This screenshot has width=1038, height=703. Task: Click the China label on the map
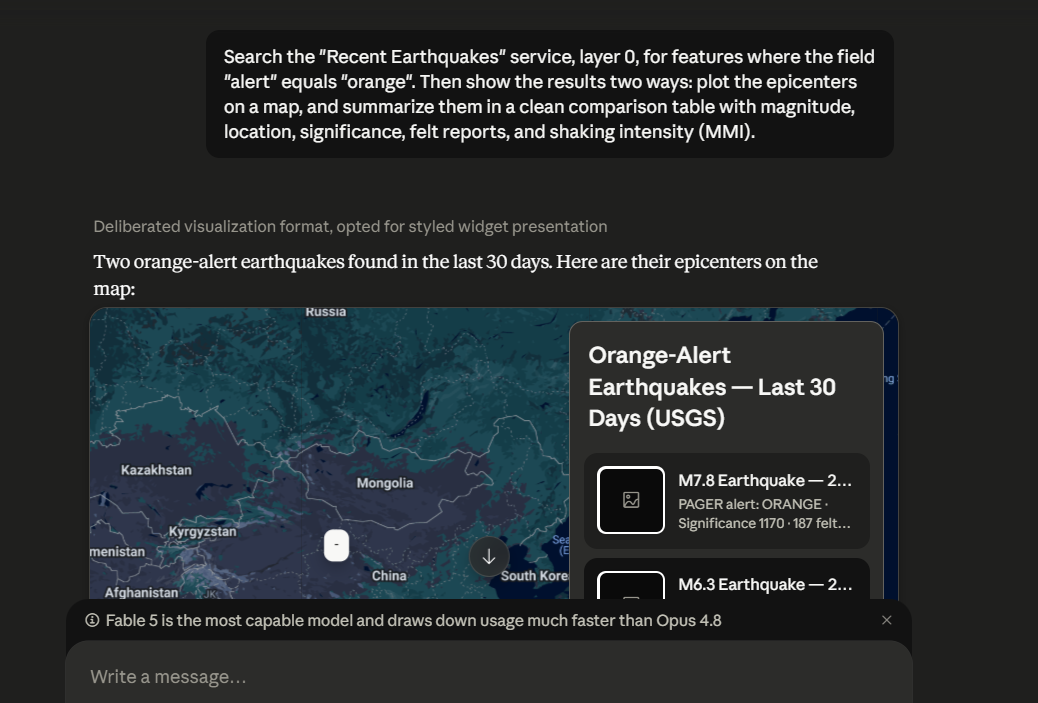click(x=389, y=576)
